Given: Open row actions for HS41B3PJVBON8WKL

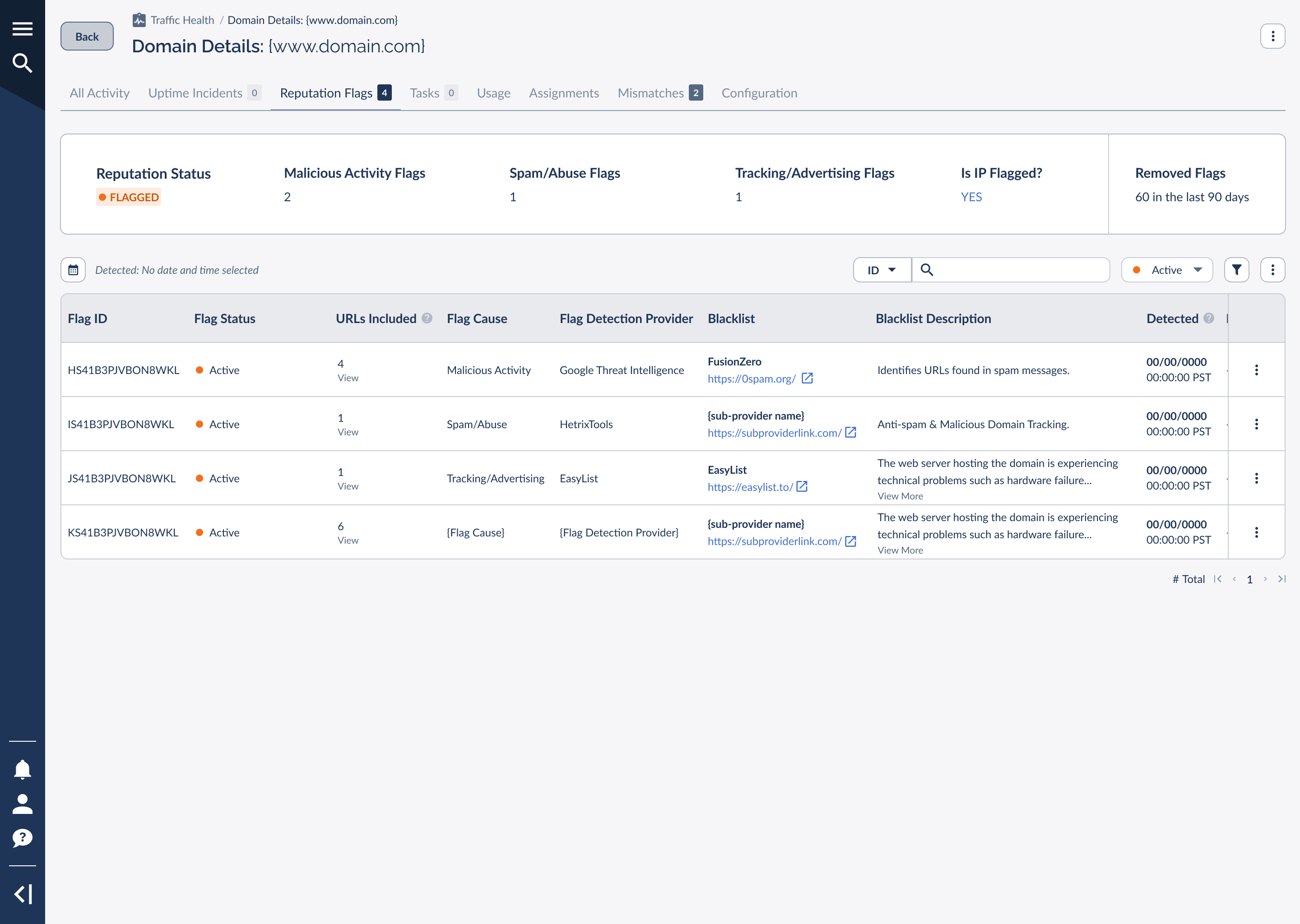Looking at the screenshot, I should pyautogui.click(x=1256, y=370).
